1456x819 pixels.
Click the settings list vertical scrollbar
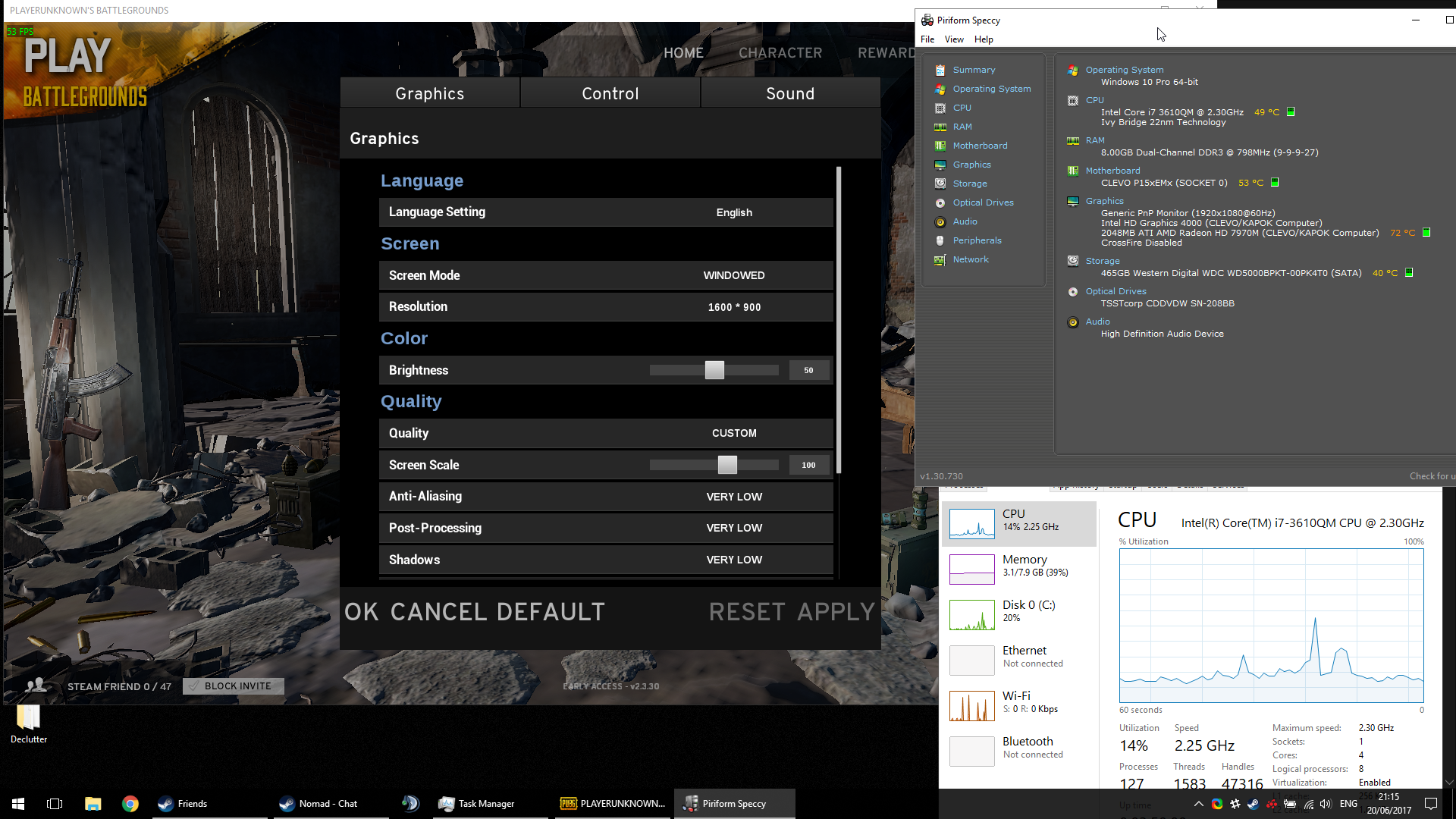[839, 320]
